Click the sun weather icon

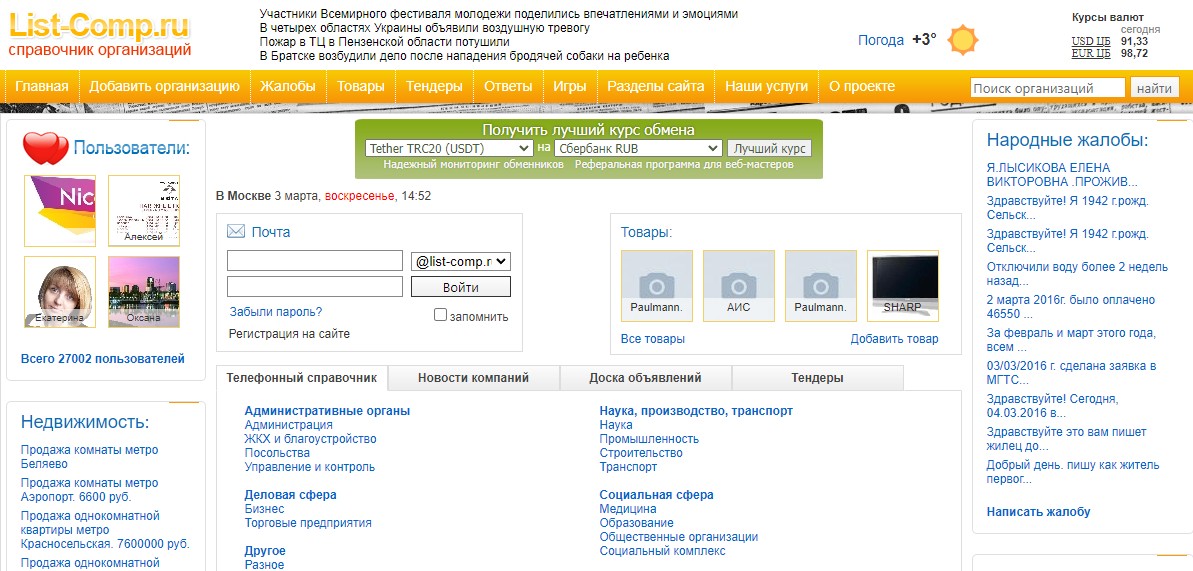963,40
